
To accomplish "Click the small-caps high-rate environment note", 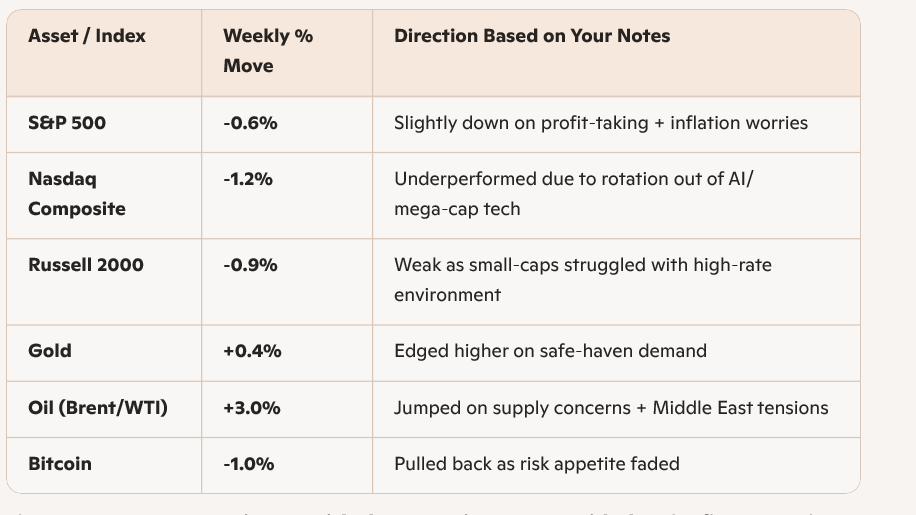I will [x=582, y=280].
